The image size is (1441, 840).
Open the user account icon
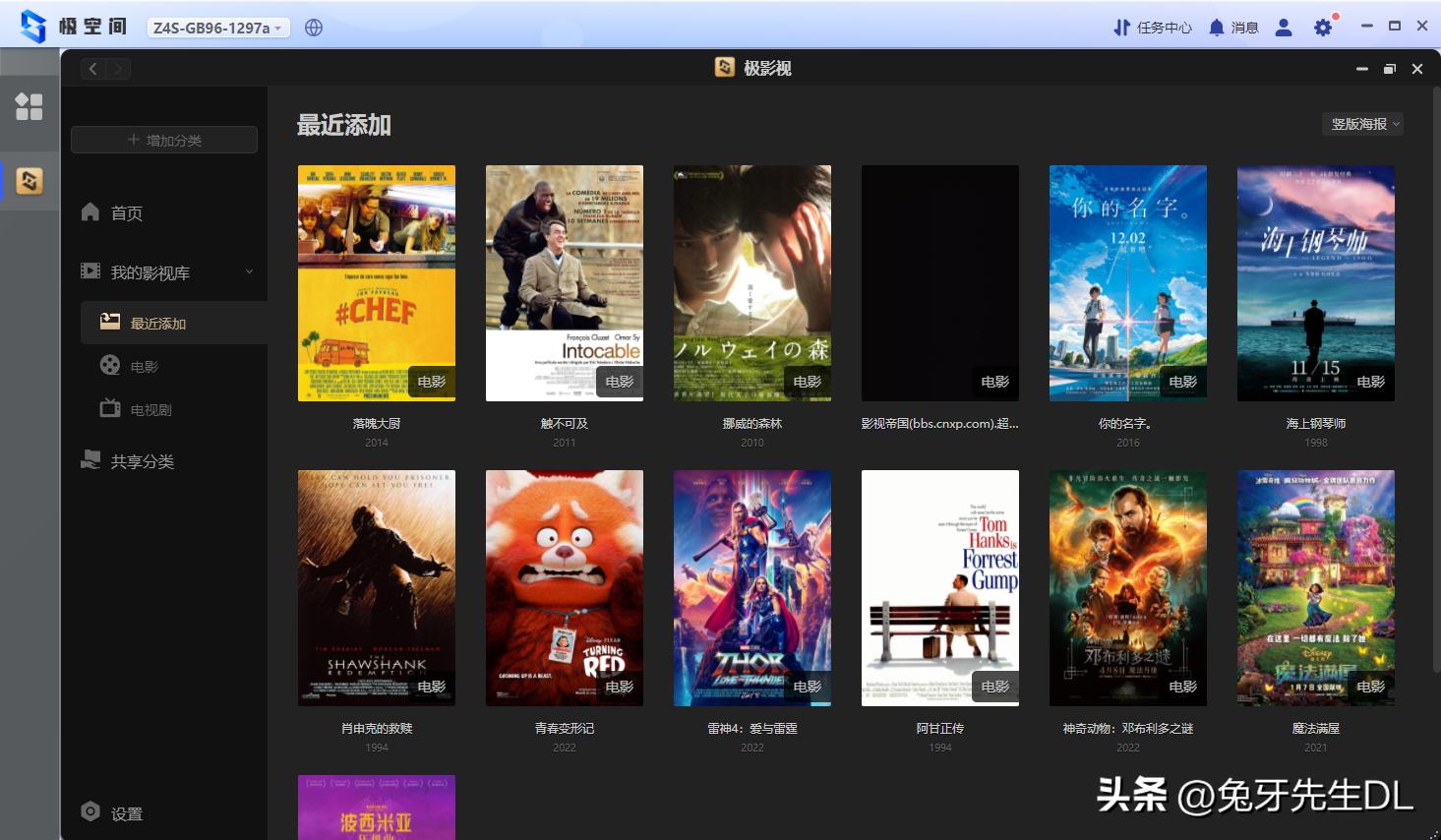coord(1284,28)
